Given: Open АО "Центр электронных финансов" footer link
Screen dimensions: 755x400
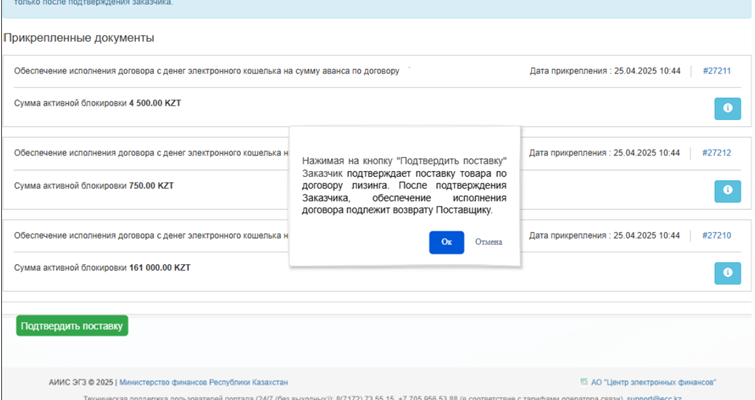Looking at the screenshot, I should click(654, 382).
